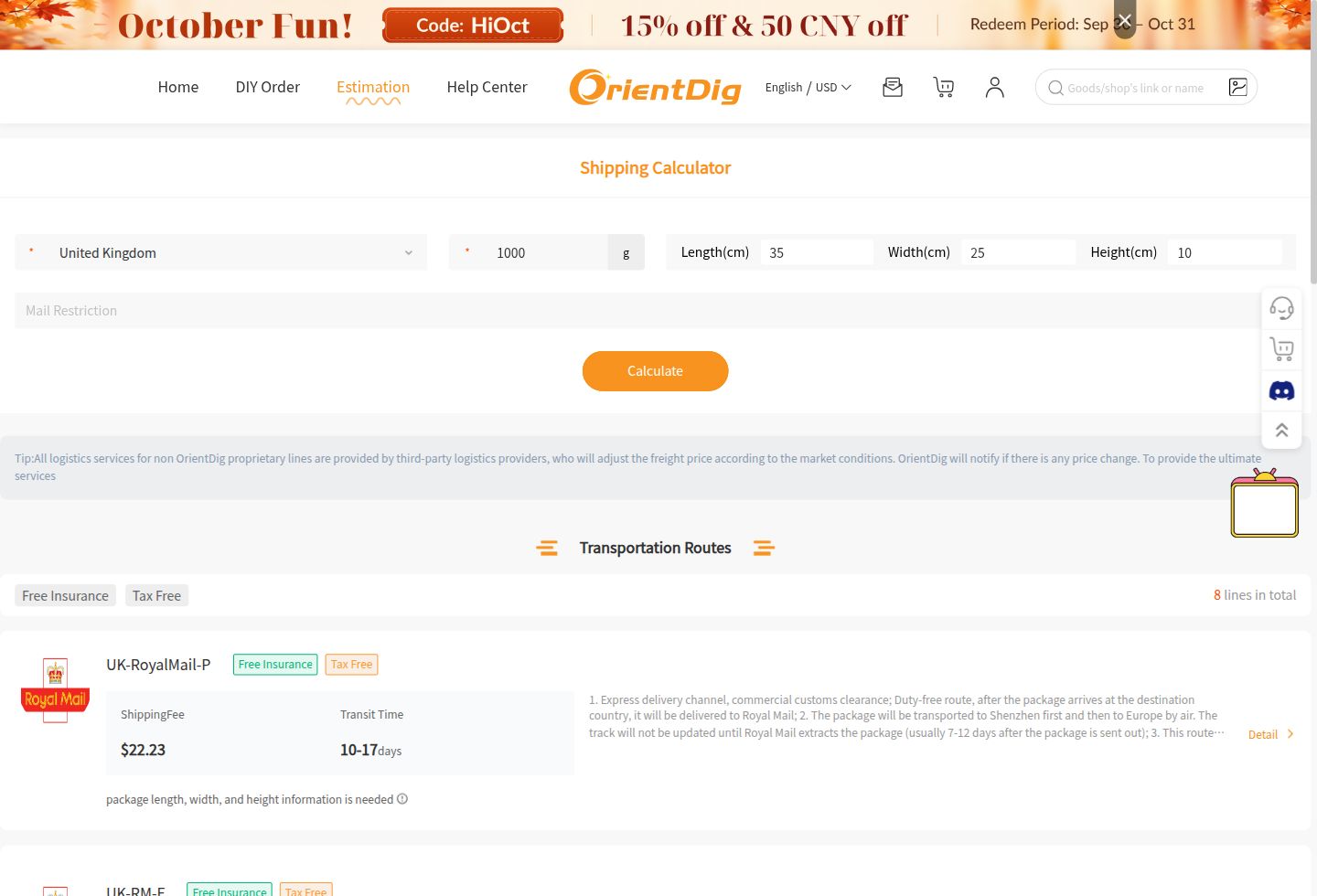Click Tax Free tag on UK-RoyalMail-P
The width and height of the screenshot is (1317, 896).
tap(351, 665)
